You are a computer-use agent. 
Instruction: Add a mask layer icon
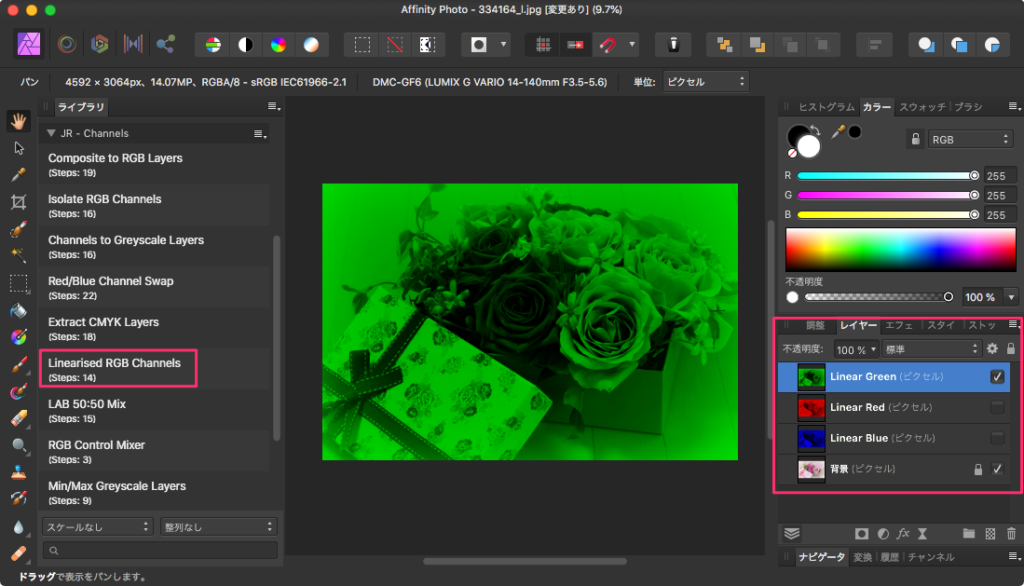click(x=860, y=534)
